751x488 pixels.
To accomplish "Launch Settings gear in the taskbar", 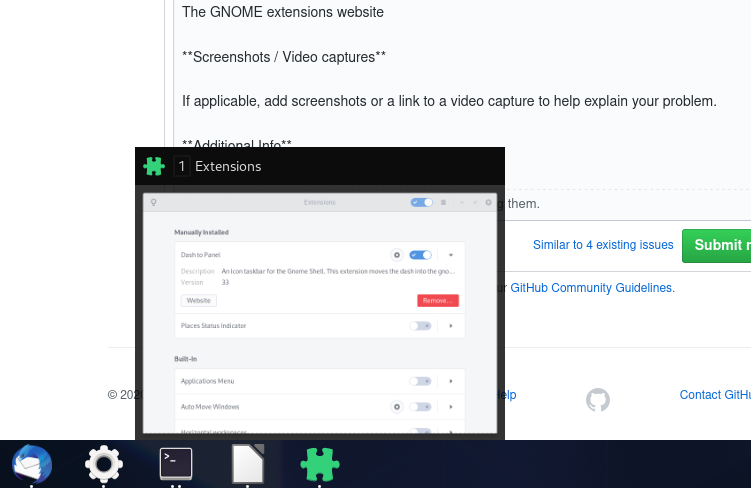I will [x=104, y=464].
